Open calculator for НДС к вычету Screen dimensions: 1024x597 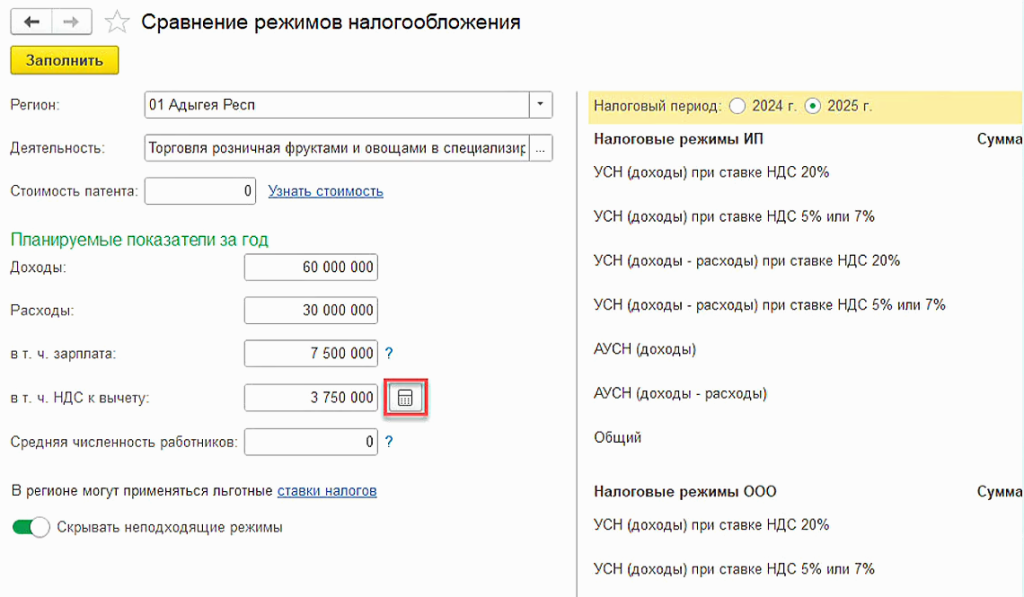404,398
